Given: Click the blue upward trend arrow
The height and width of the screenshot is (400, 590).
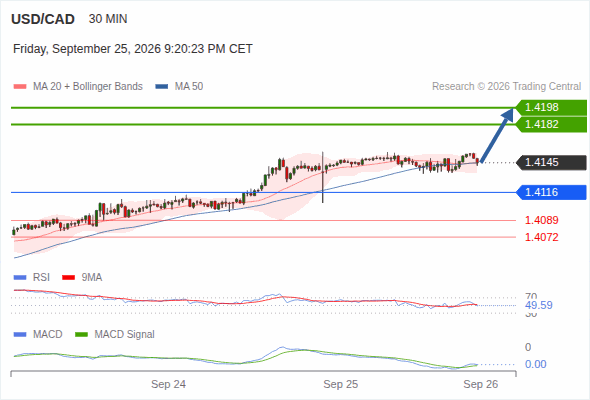Looking at the screenshot, I should tap(497, 135).
